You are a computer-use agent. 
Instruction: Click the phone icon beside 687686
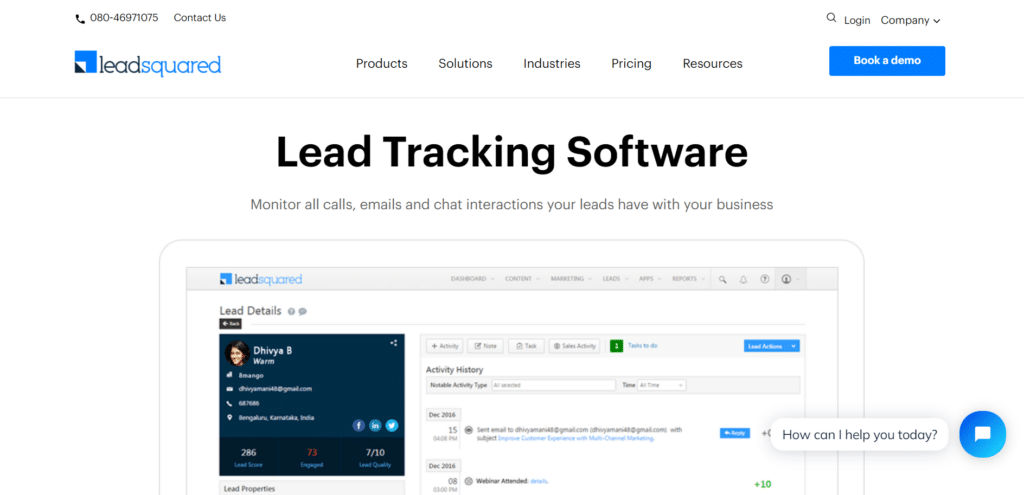tap(229, 403)
